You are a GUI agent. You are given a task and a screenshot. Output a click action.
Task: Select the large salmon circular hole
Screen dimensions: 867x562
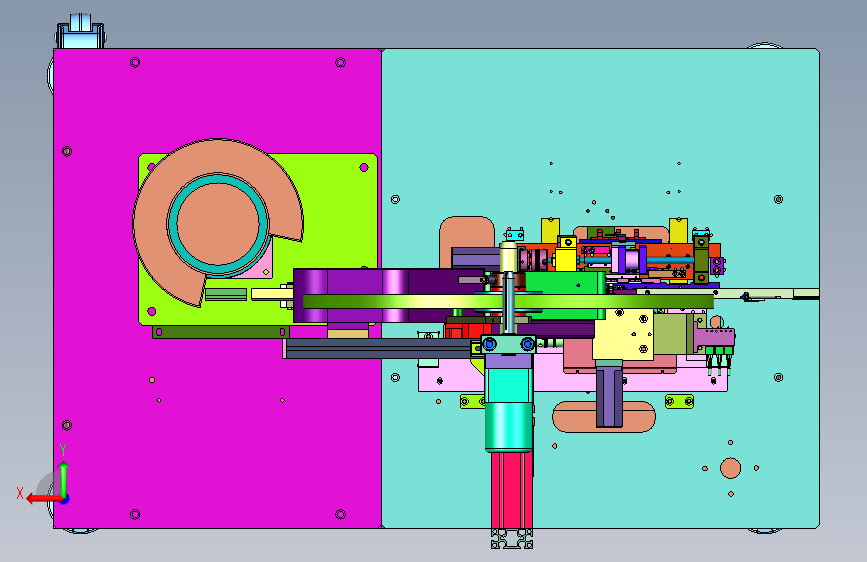(x=730, y=468)
